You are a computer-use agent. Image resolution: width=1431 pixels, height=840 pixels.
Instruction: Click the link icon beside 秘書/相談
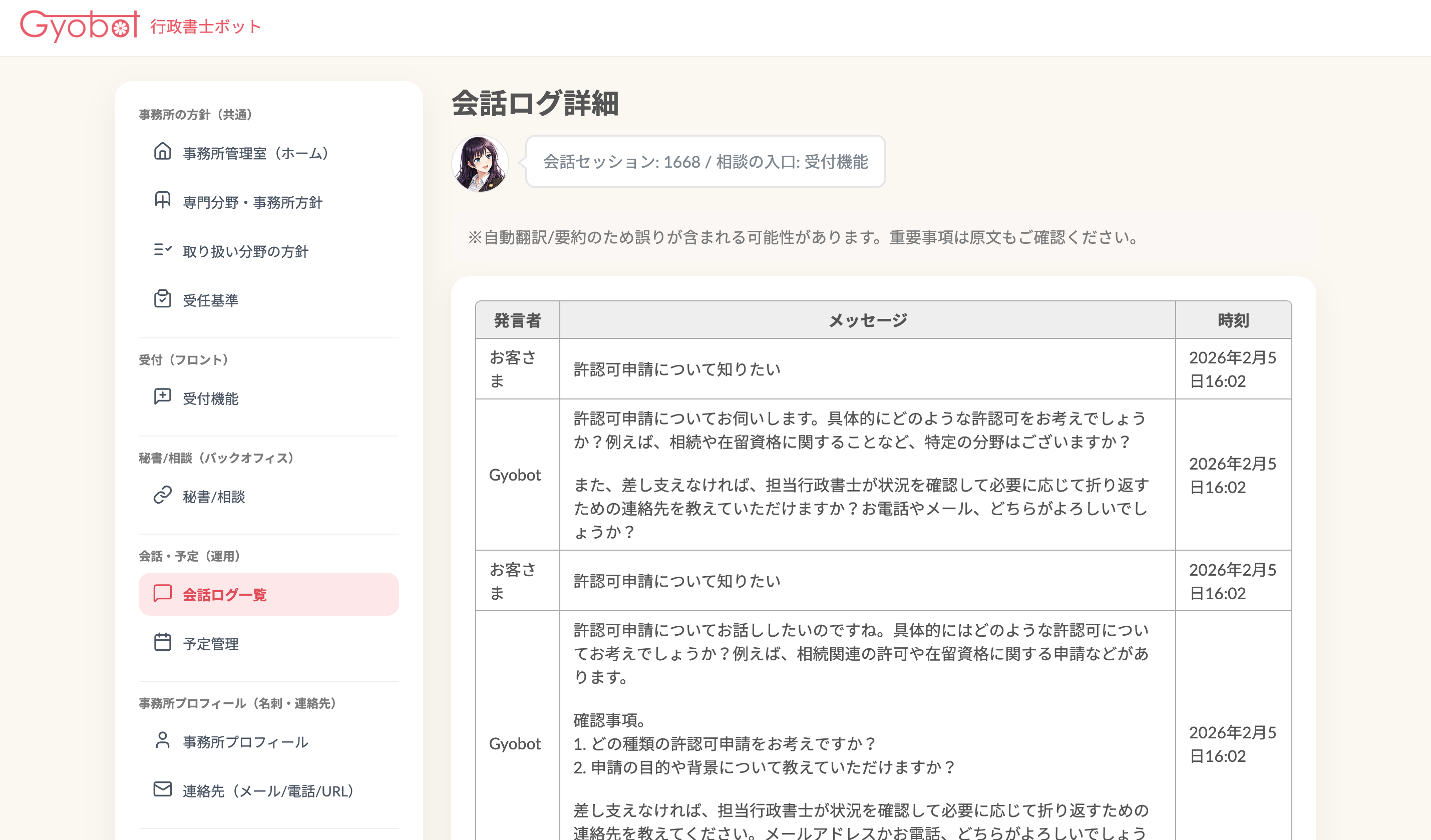pos(162,495)
